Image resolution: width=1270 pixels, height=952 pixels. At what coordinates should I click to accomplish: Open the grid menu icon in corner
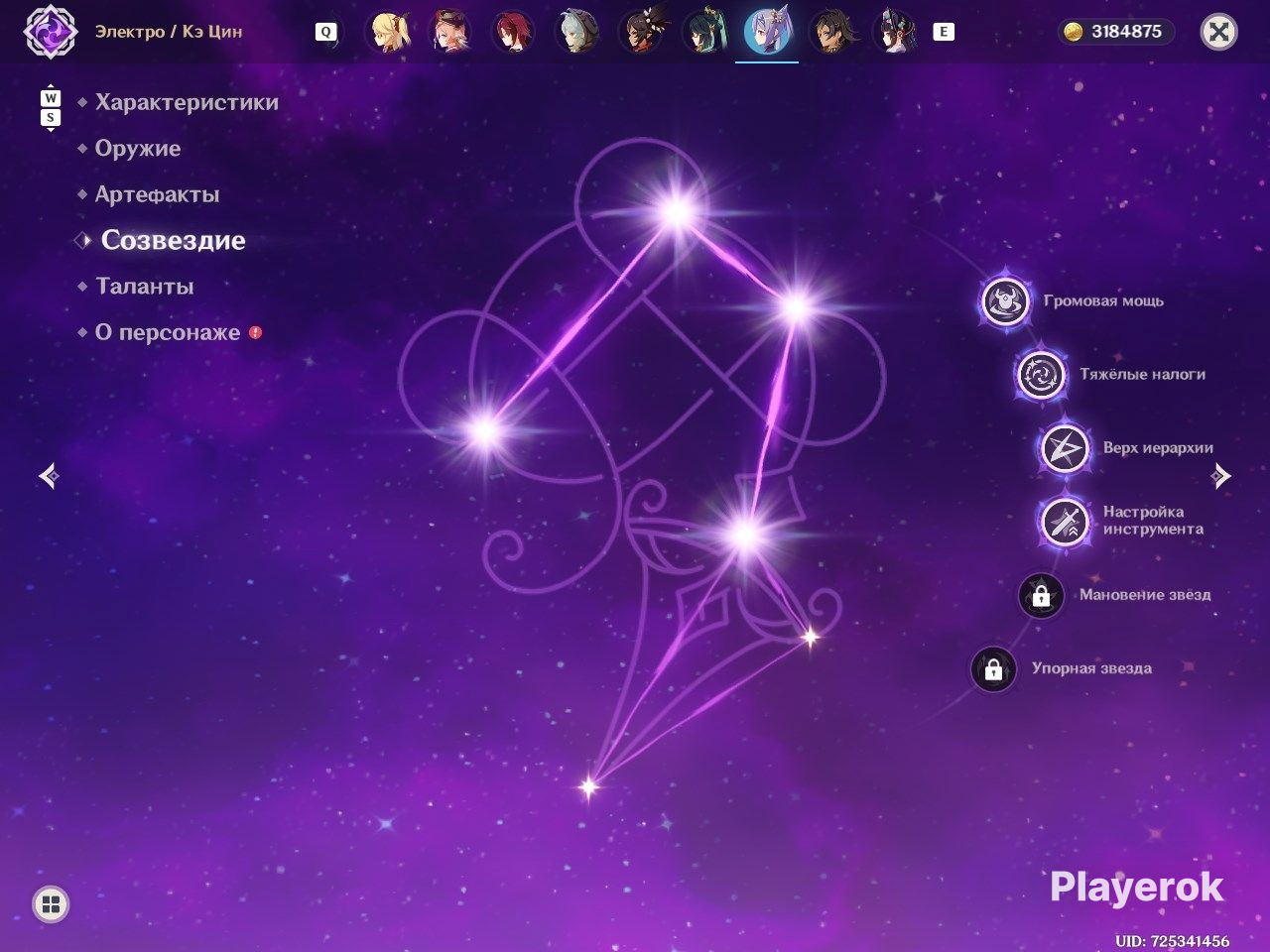coord(52,903)
